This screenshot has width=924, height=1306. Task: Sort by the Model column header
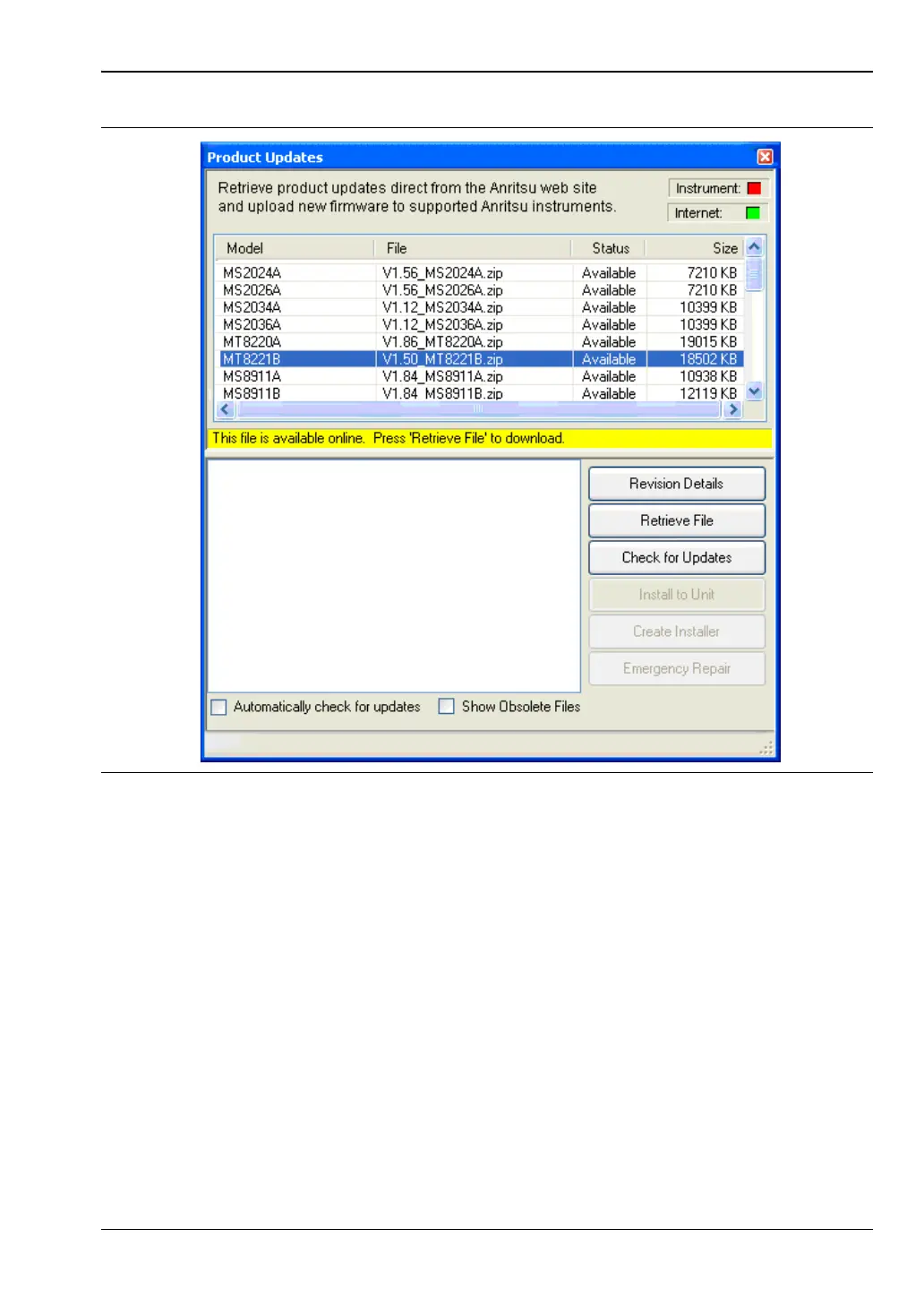[x=294, y=248]
